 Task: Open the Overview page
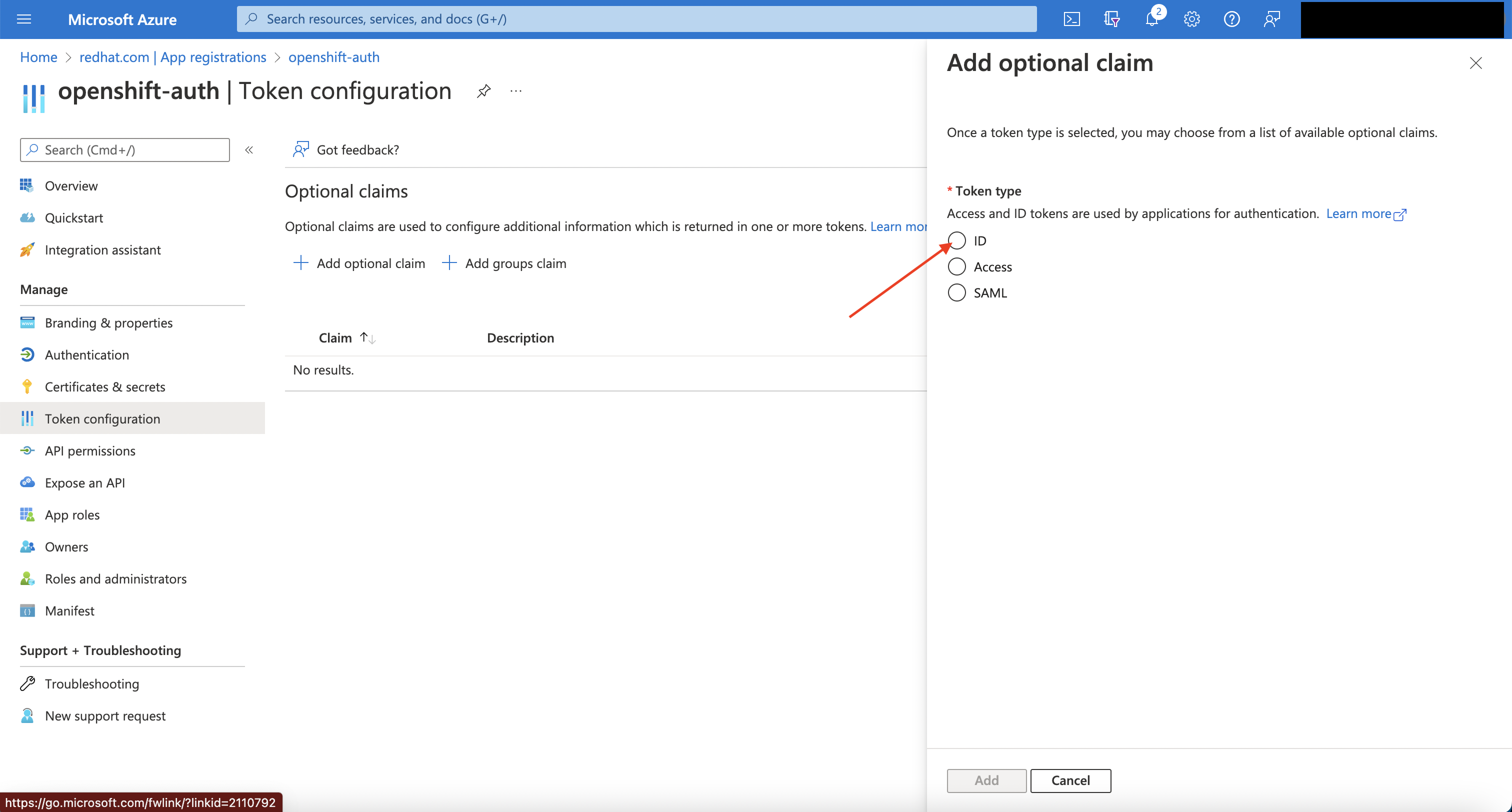pos(71,185)
